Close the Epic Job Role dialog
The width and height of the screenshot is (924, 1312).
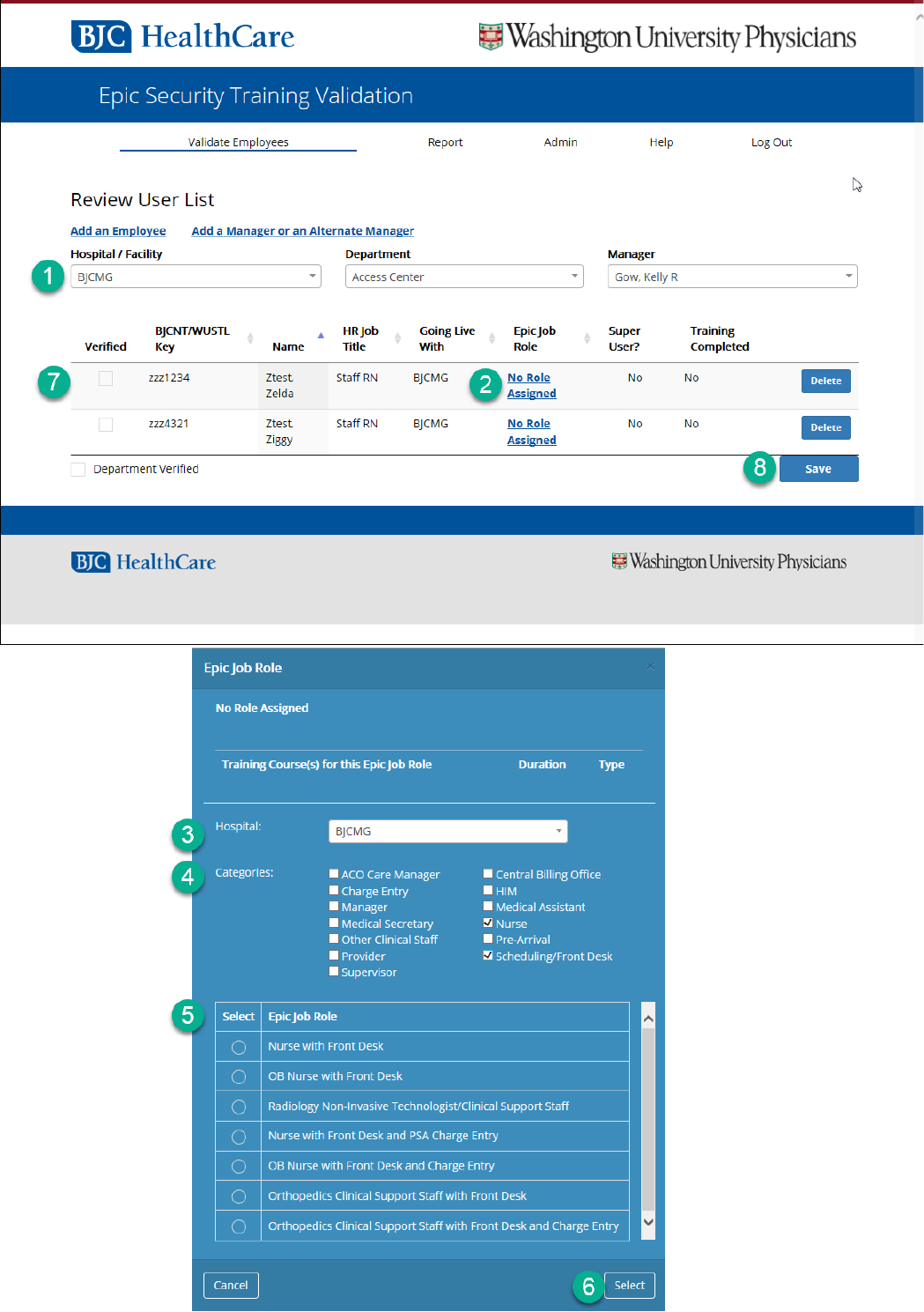coord(650,667)
